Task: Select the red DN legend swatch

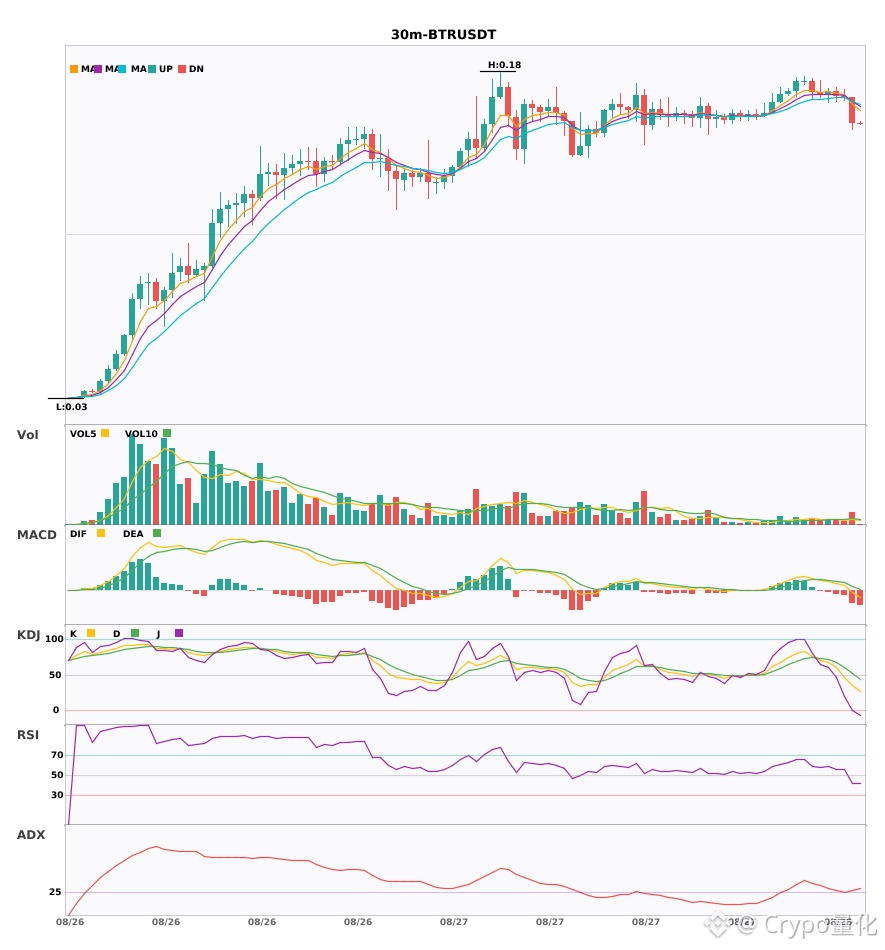Action: (182, 69)
